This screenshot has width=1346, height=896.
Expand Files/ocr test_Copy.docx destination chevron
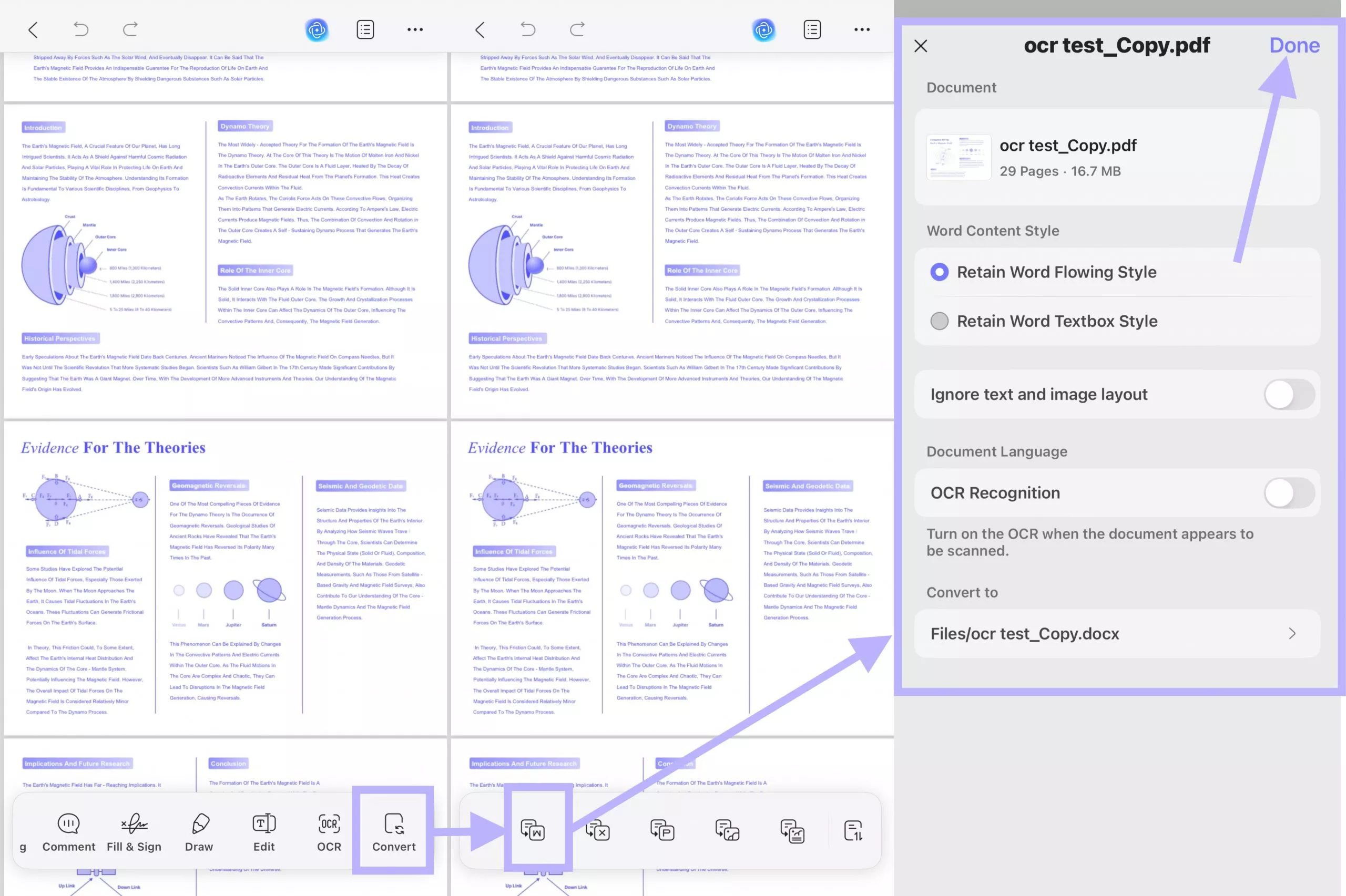click(1292, 634)
